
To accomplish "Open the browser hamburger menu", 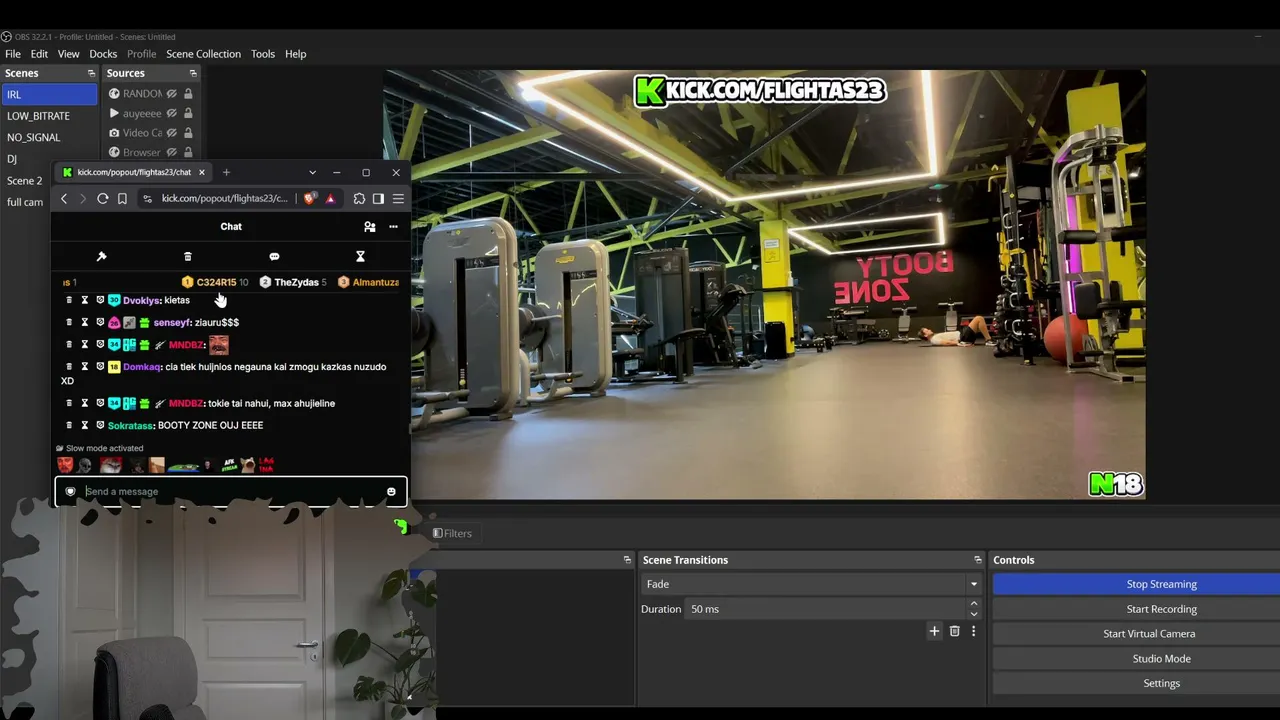I will click(x=398, y=199).
